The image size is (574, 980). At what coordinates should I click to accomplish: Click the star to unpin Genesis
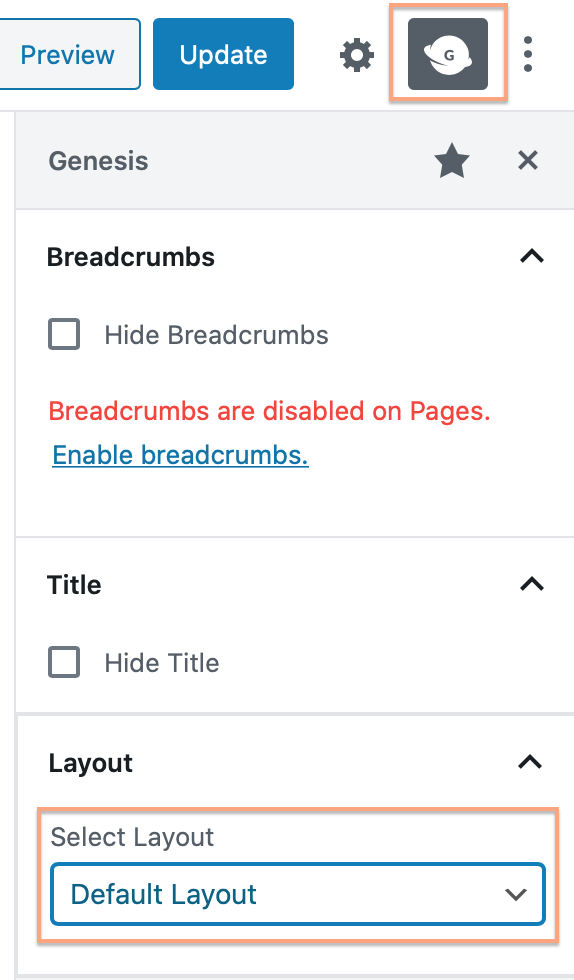[451, 161]
